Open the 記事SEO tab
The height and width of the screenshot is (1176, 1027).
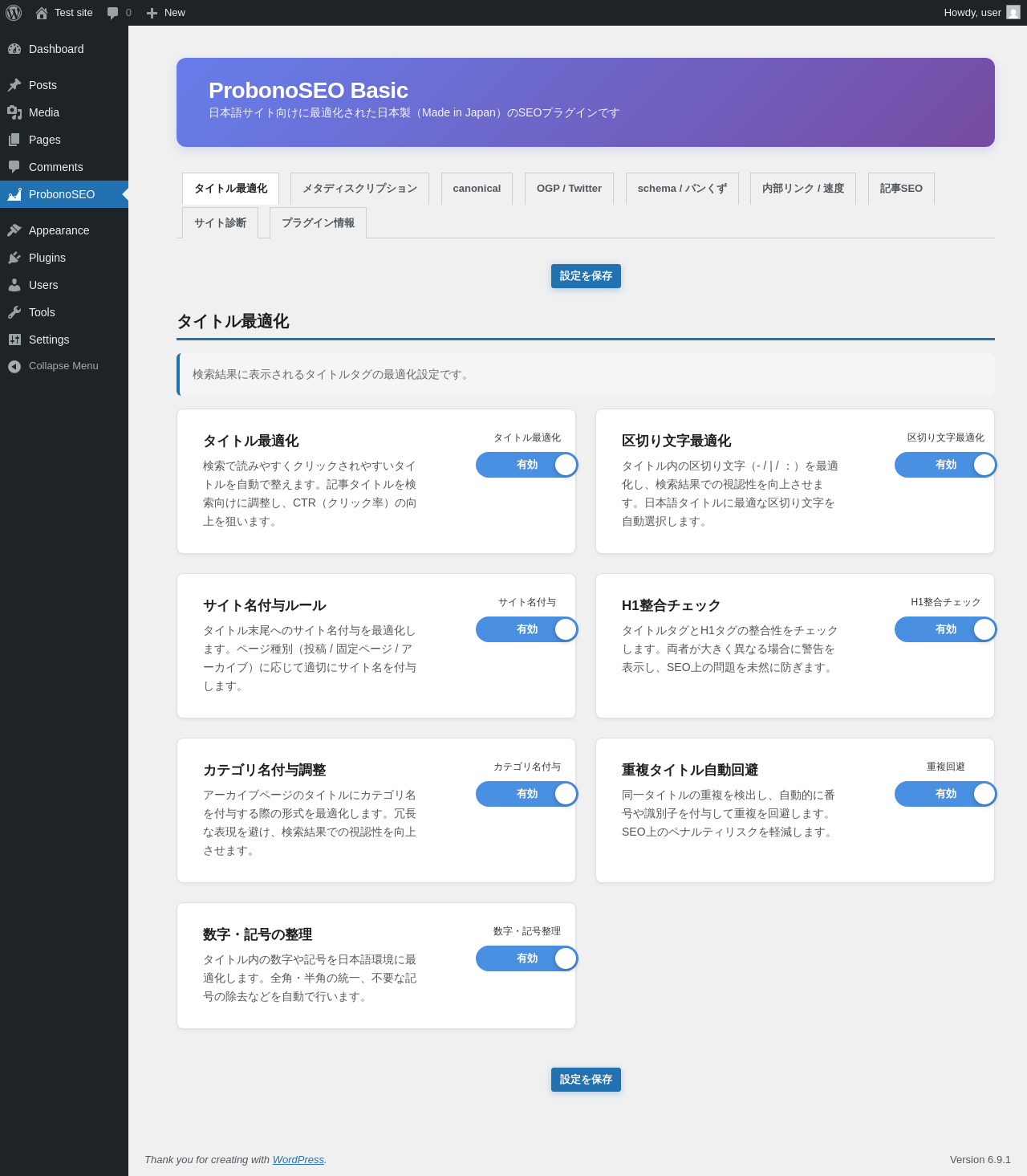tap(901, 189)
